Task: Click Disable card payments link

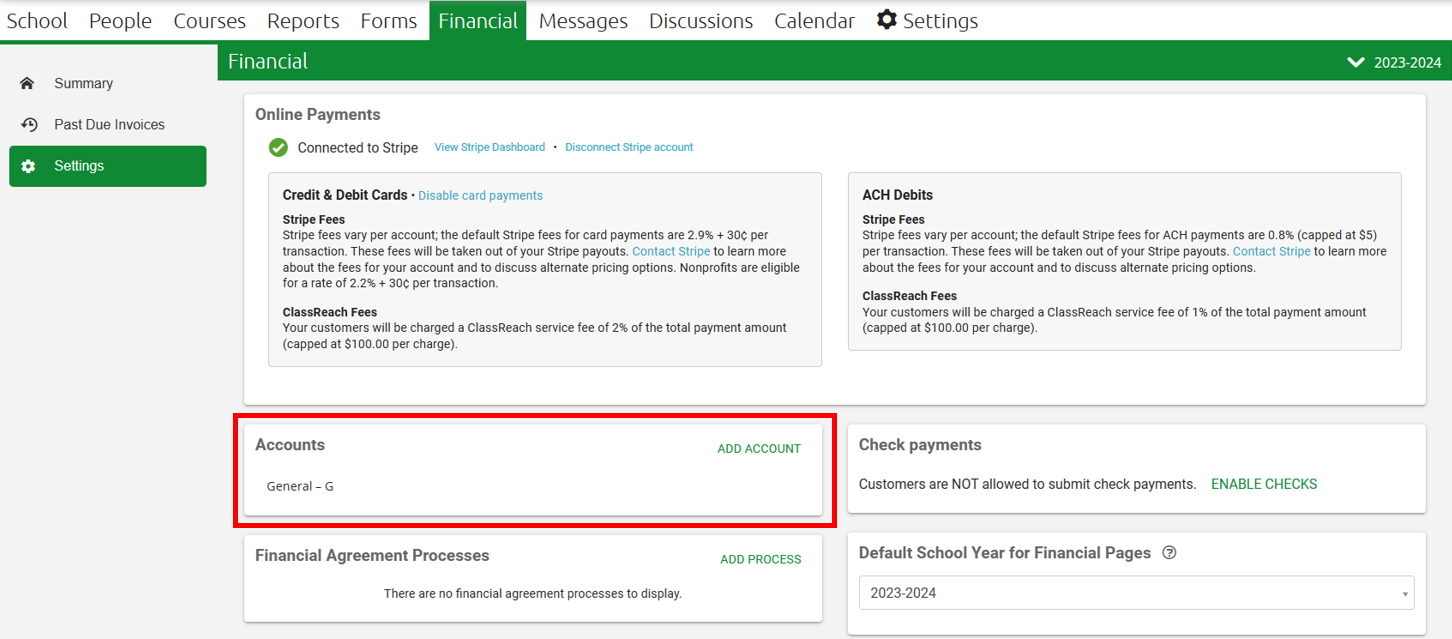Action: tap(480, 195)
